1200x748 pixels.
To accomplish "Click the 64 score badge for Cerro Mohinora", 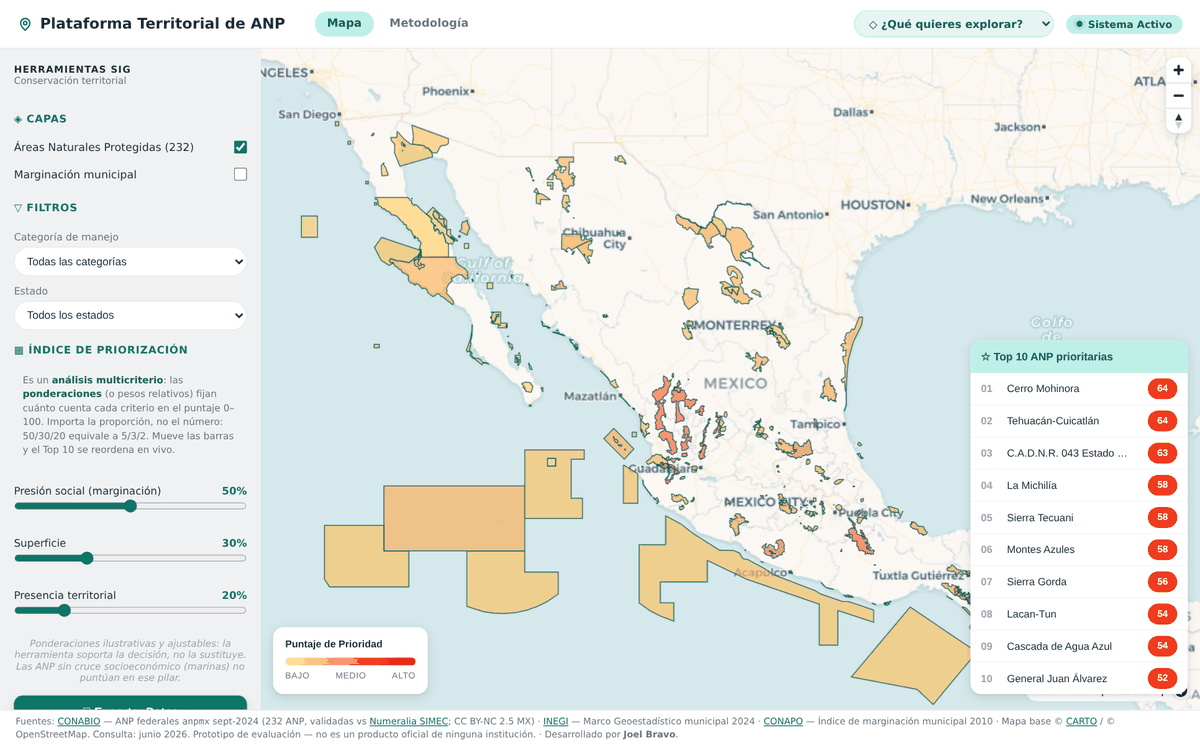I will pyautogui.click(x=1162, y=389).
